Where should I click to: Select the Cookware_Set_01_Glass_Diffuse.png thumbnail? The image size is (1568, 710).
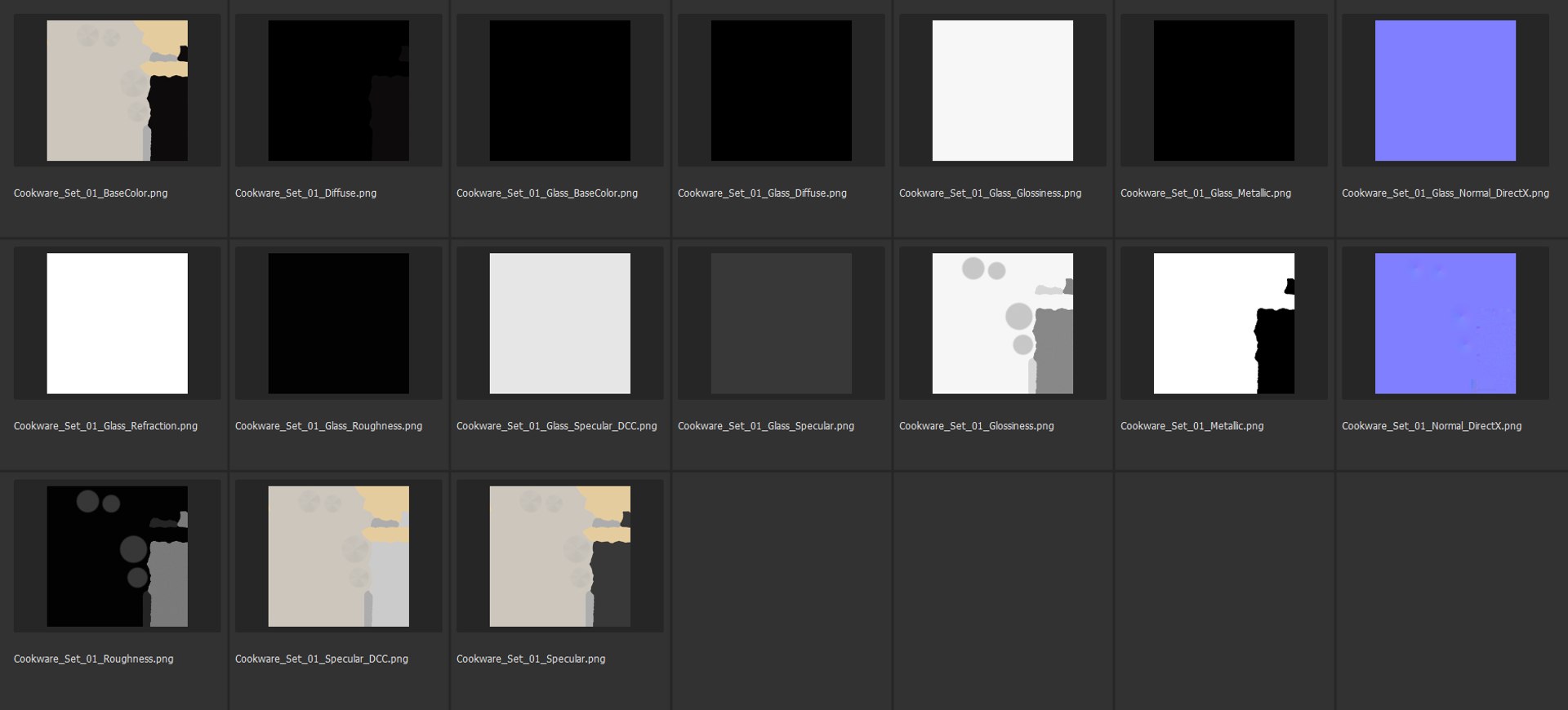coord(782,91)
